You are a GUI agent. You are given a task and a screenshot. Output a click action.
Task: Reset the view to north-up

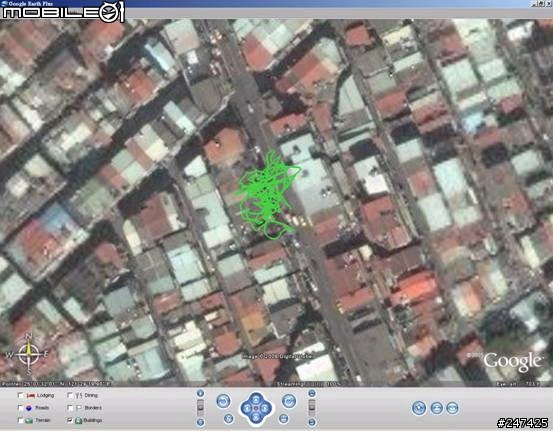click(x=229, y=419)
